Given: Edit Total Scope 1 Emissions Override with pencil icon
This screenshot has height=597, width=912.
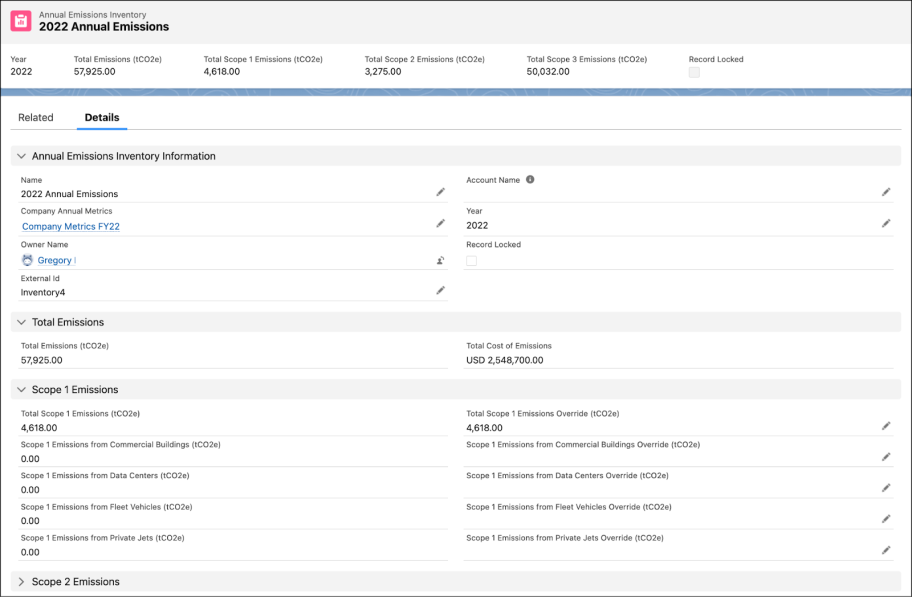Looking at the screenshot, I should click(885, 425).
